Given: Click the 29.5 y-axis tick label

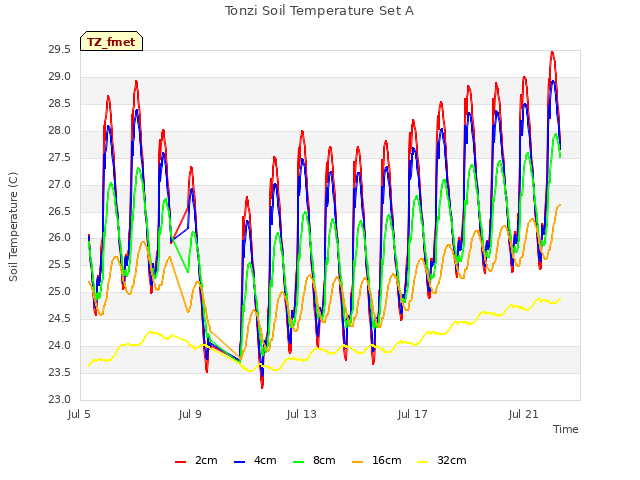Looking at the screenshot, I should tap(60, 50).
